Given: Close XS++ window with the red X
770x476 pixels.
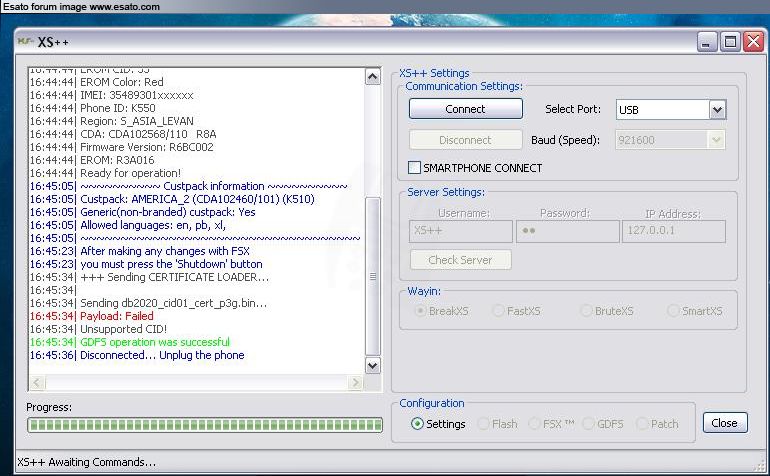Looking at the screenshot, I should [753, 42].
